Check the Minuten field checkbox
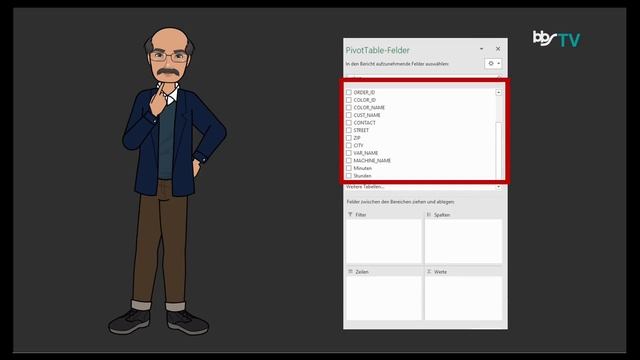This screenshot has height=360, width=640. (349, 168)
